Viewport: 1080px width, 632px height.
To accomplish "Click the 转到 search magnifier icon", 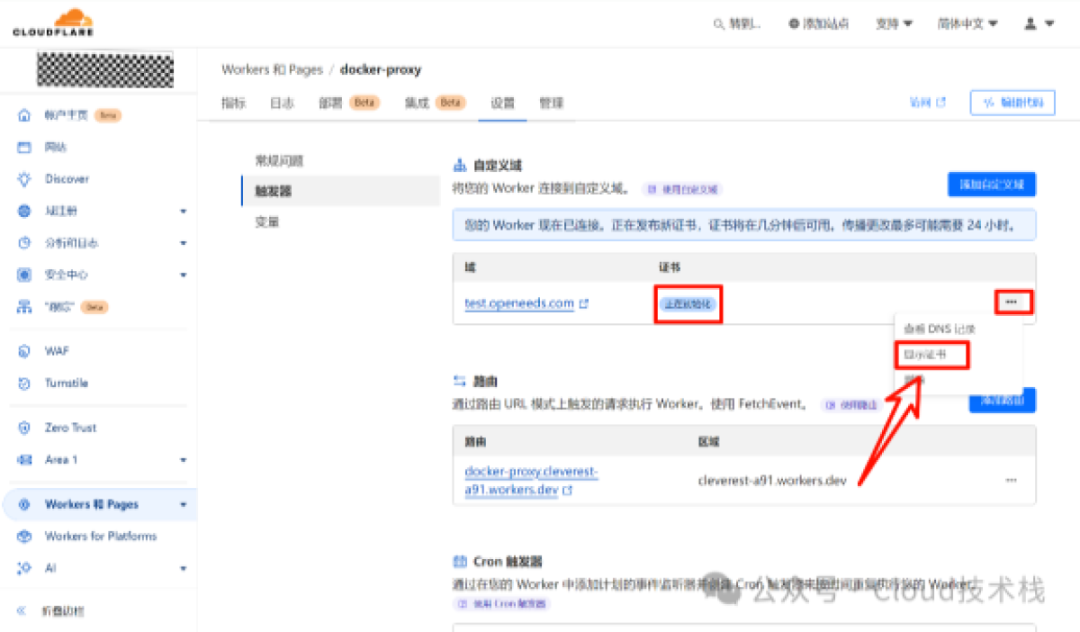I will (x=718, y=24).
